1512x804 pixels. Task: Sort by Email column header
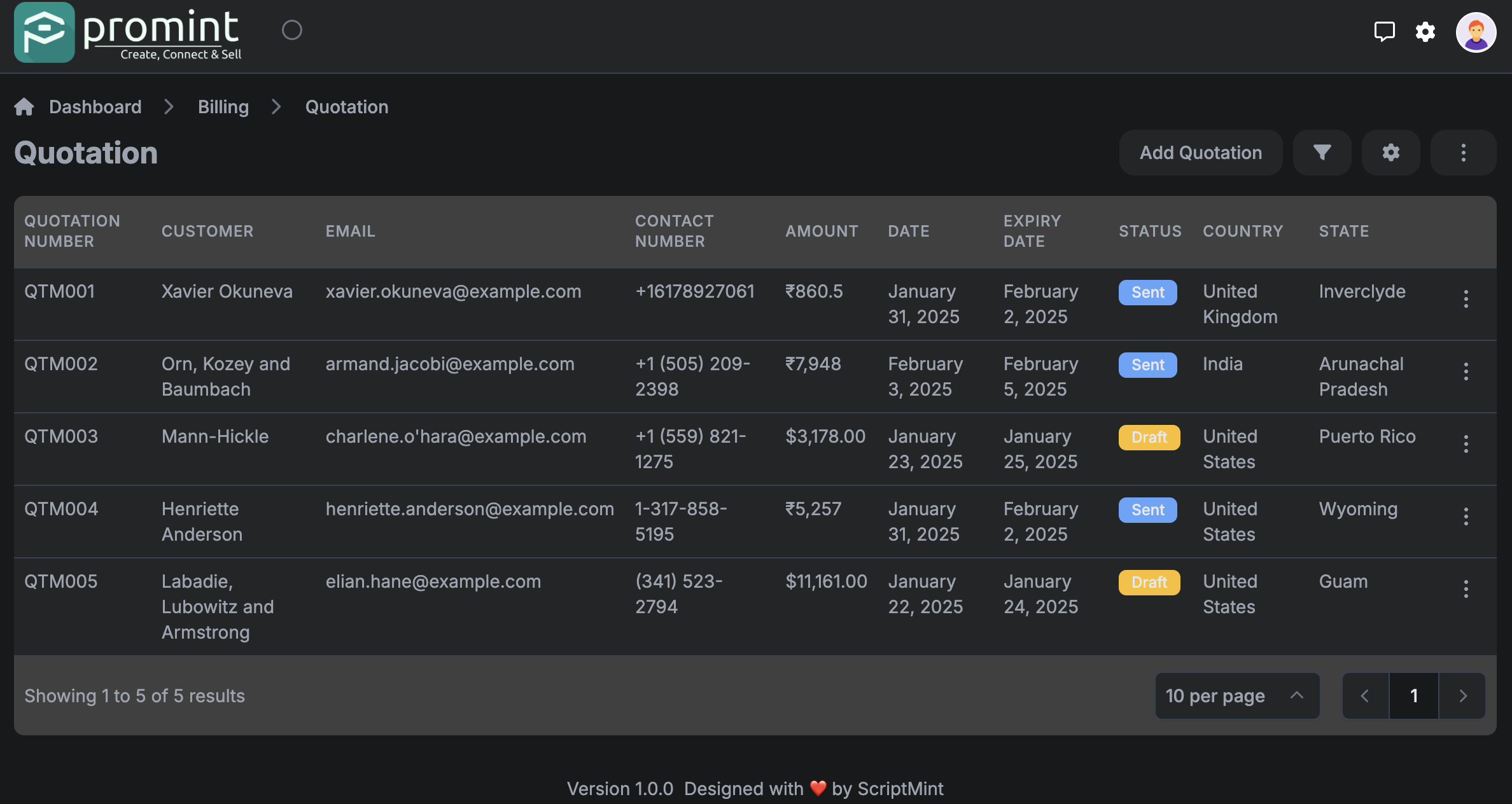(x=350, y=231)
